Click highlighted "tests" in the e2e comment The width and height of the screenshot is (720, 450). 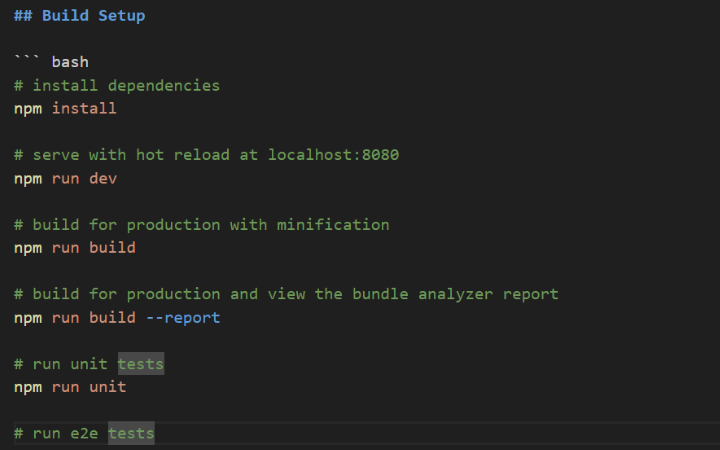[x=131, y=433]
